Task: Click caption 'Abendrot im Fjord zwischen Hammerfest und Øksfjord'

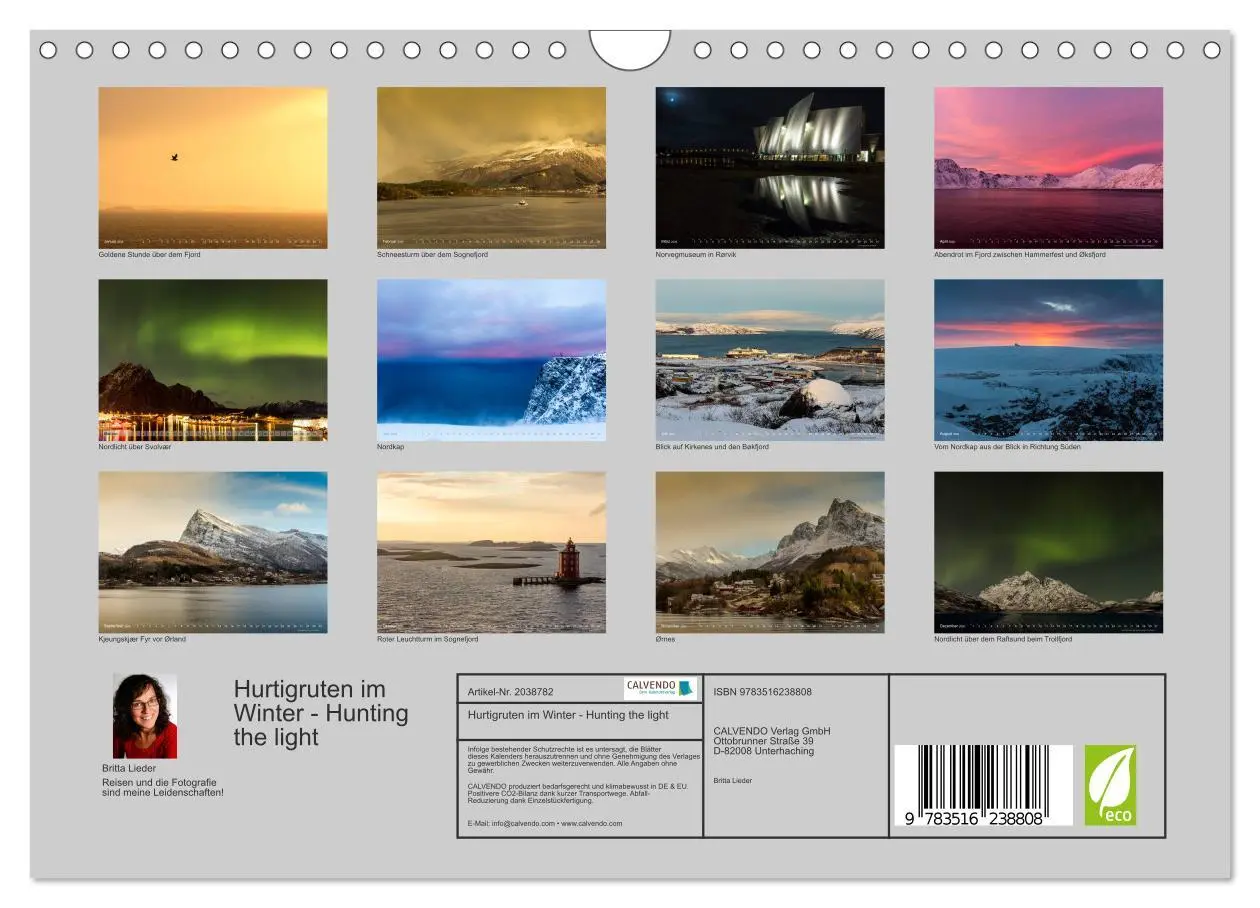Action: [1020, 255]
